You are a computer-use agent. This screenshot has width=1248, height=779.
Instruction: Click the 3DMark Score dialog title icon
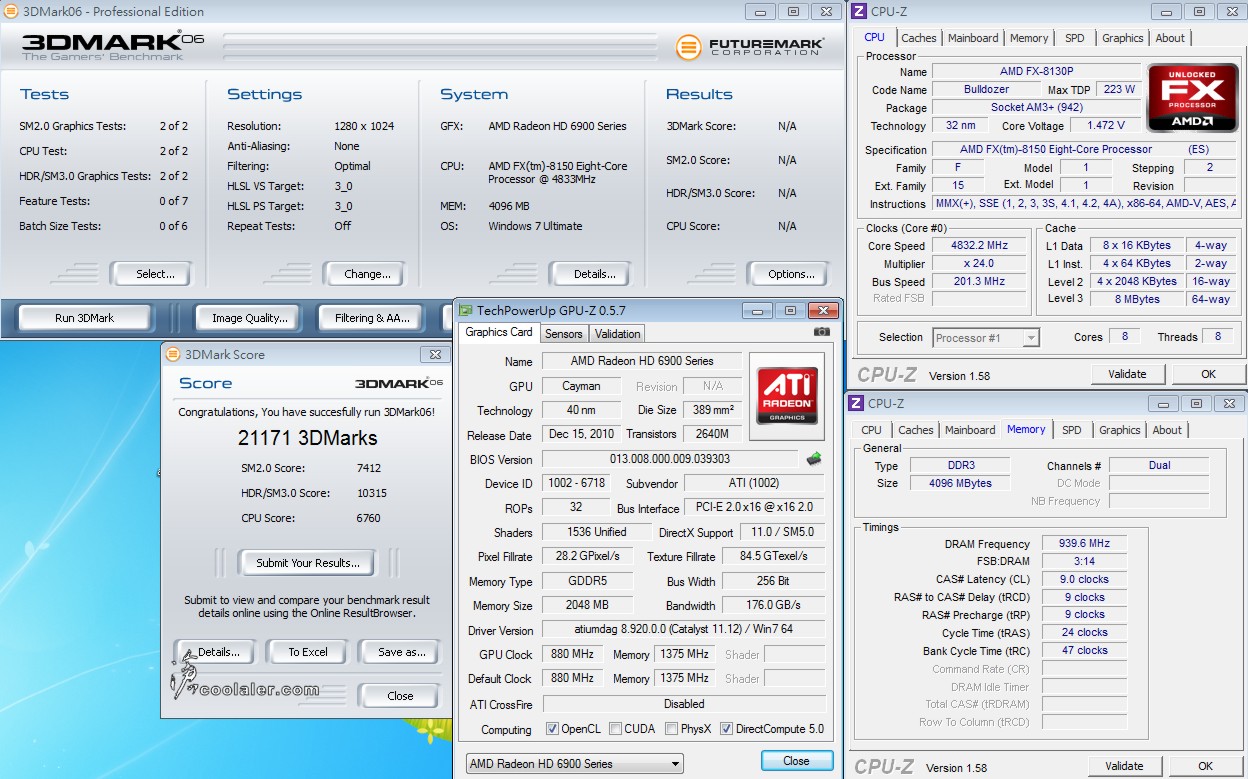(173, 354)
